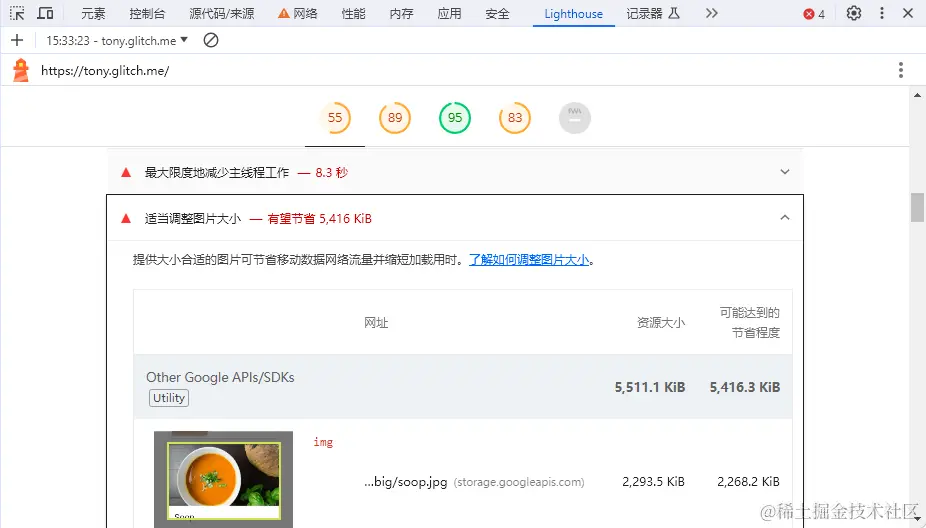Jump to the score 83 gauge
This screenshot has height=528, width=926.
coord(515,118)
